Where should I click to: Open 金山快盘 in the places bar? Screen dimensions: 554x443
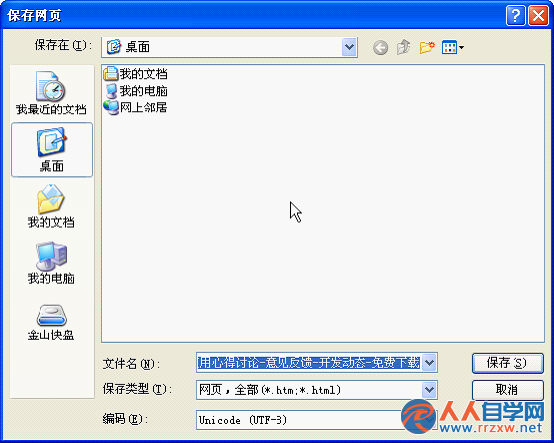(52, 323)
